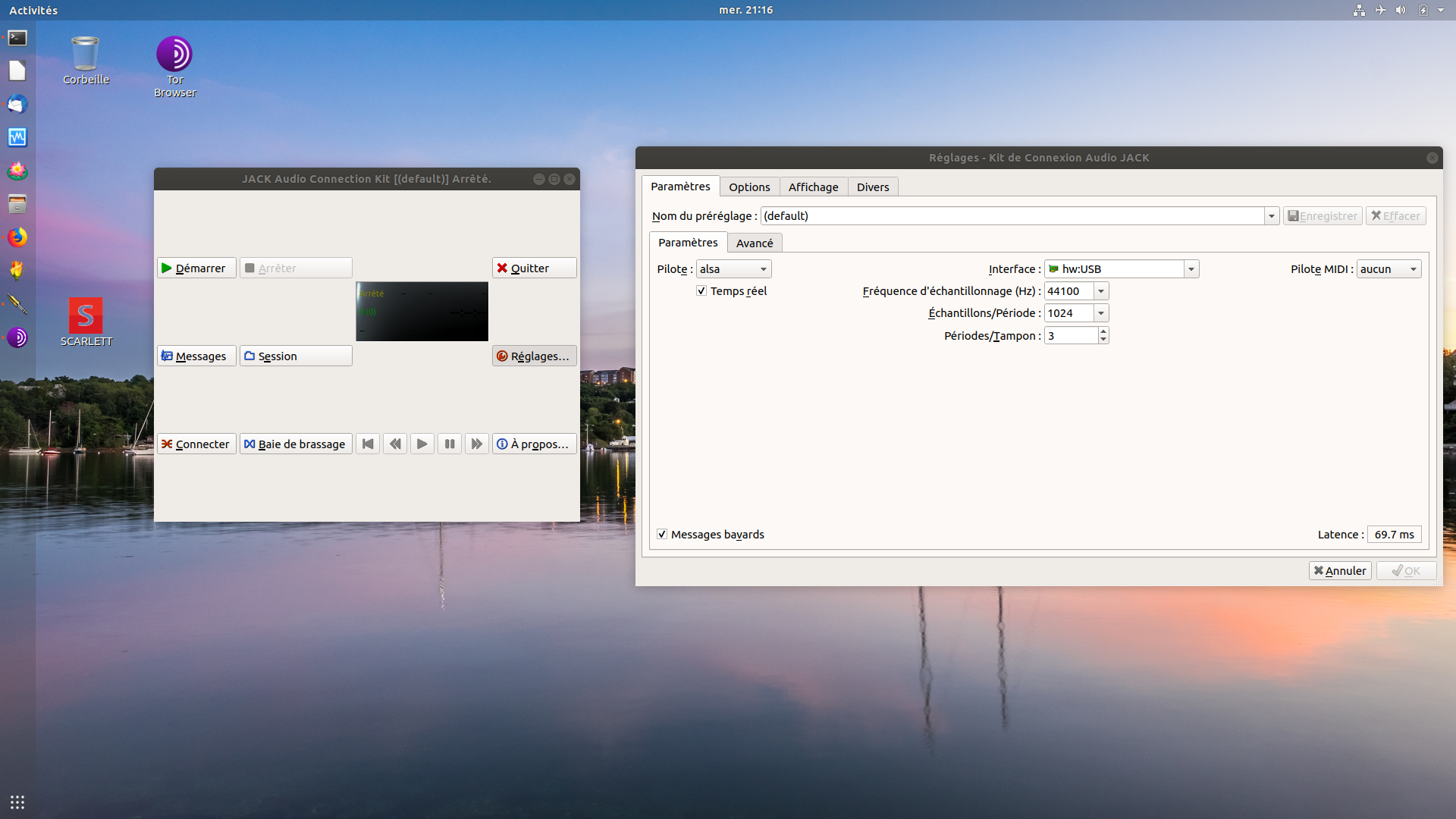Open the sample rate 44100 dropdown
The image size is (1456, 819).
(x=1101, y=291)
